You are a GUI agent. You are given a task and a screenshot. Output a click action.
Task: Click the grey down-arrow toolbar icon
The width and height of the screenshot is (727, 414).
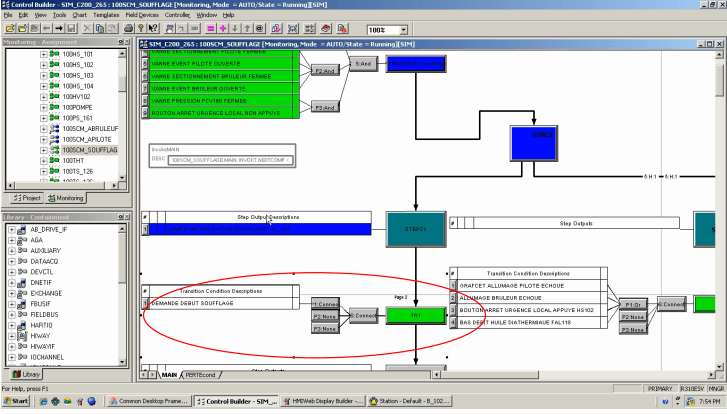pyautogui.click(x=235, y=29)
